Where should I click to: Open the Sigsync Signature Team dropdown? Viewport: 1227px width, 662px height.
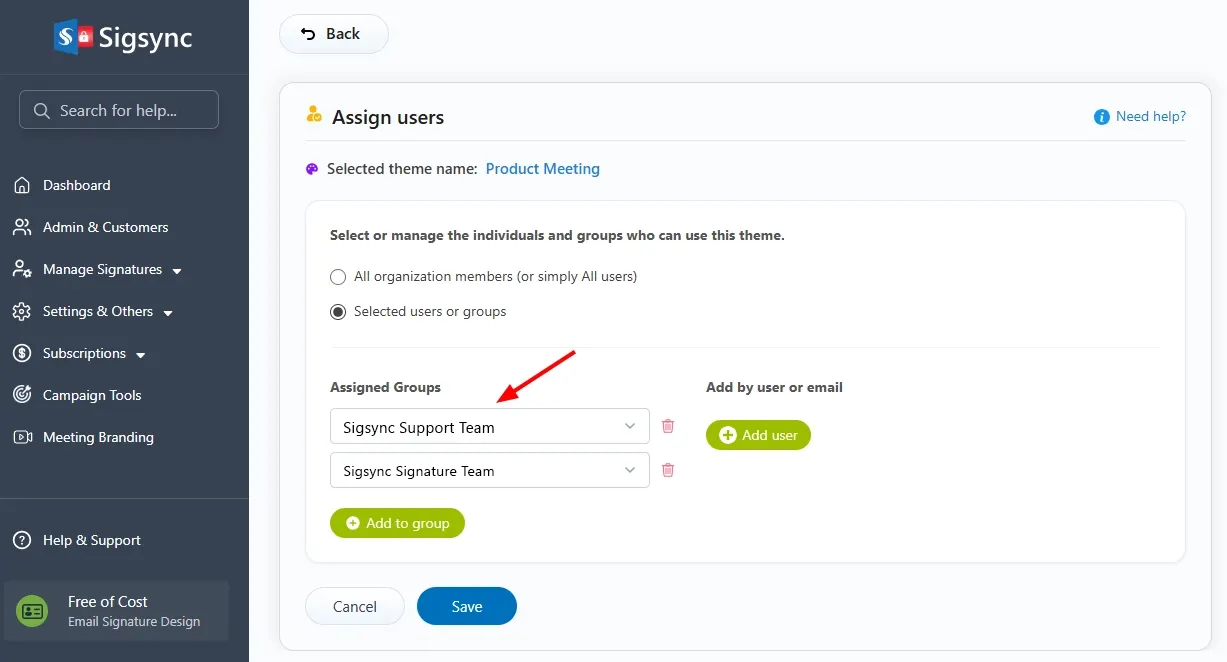click(x=490, y=470)
